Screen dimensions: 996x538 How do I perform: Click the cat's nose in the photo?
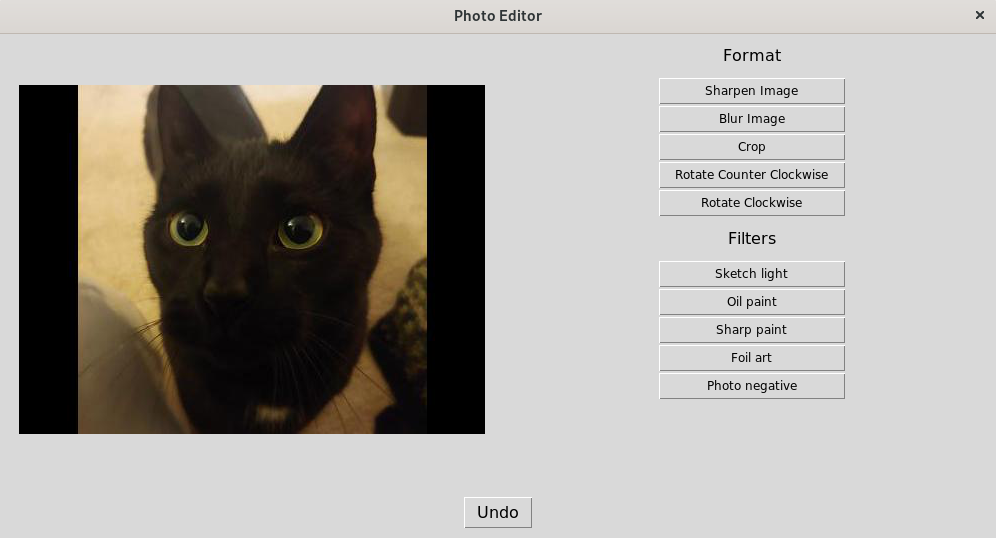click(226, 290)
